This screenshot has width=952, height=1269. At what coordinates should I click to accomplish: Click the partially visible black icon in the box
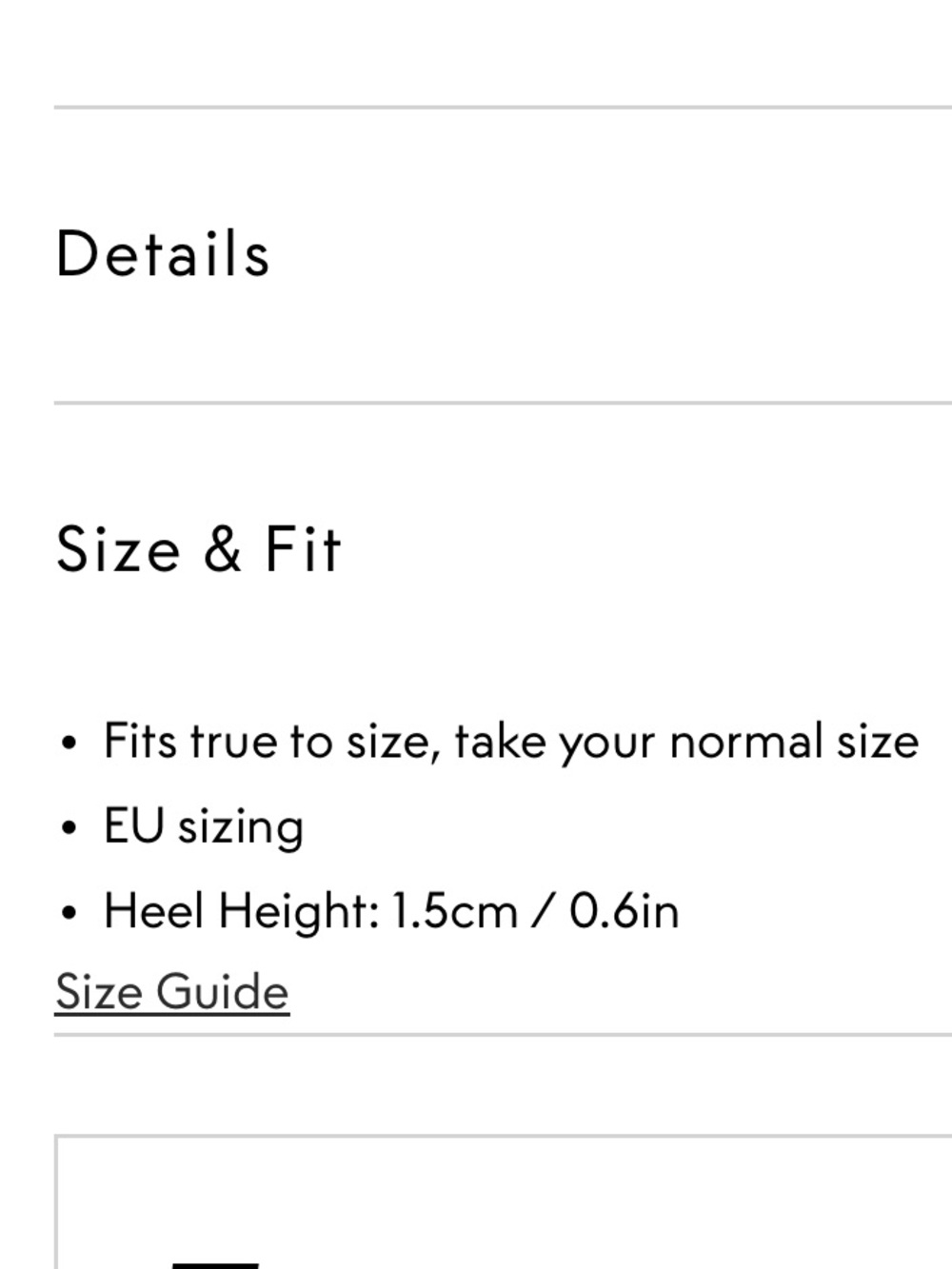point(215,1265)
